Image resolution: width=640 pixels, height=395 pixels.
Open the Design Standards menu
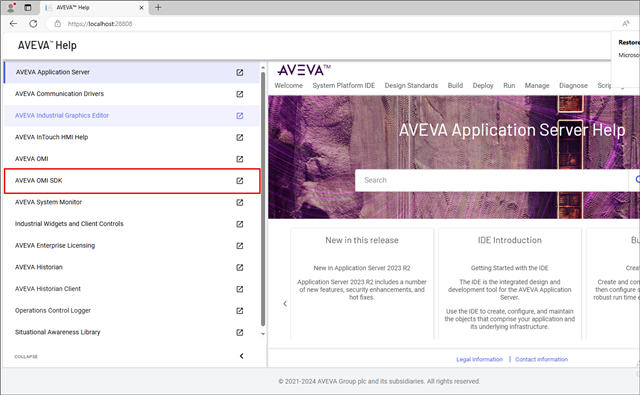coord(411,85)
